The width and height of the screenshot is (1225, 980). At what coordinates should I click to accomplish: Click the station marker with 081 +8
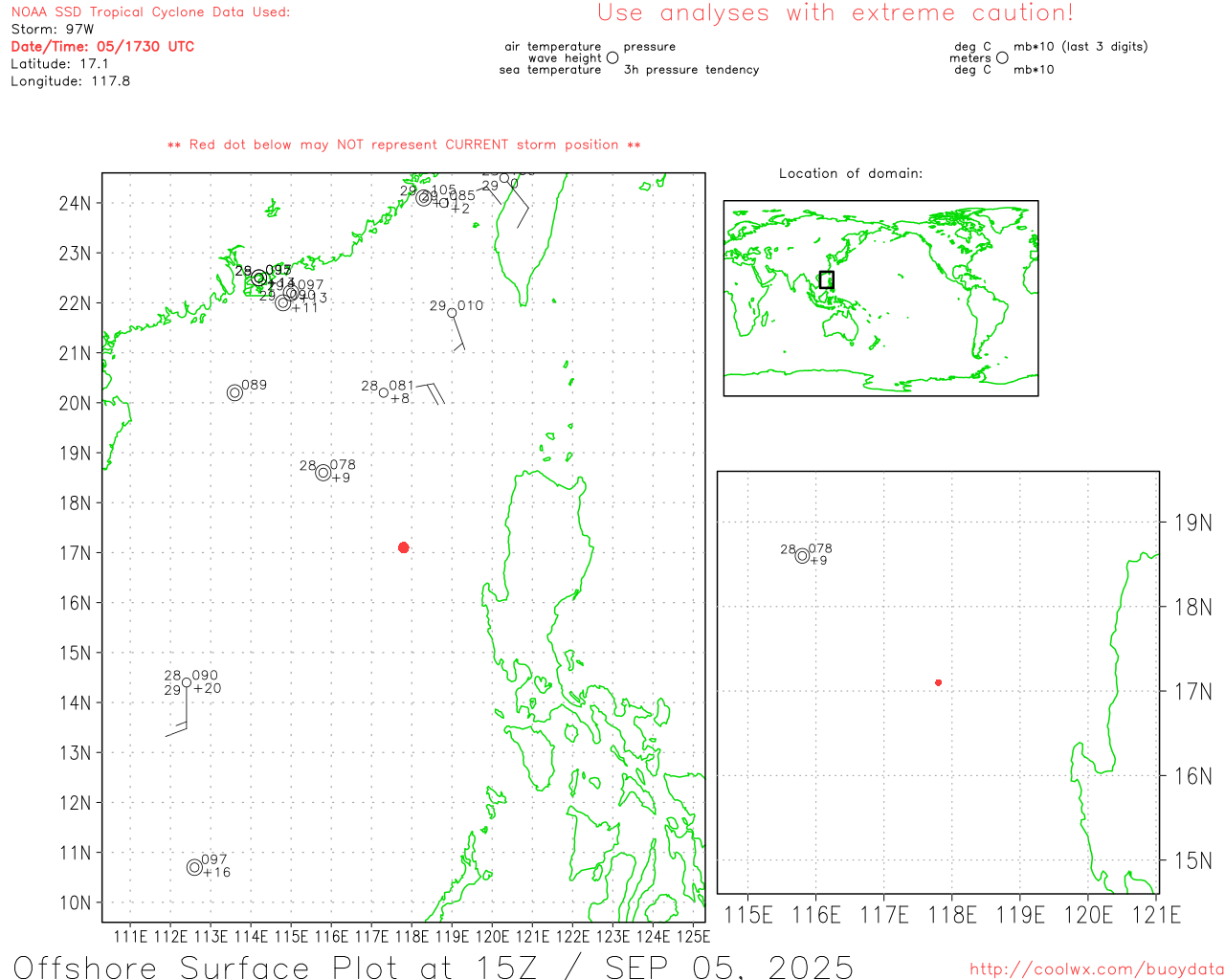(384, 392)
